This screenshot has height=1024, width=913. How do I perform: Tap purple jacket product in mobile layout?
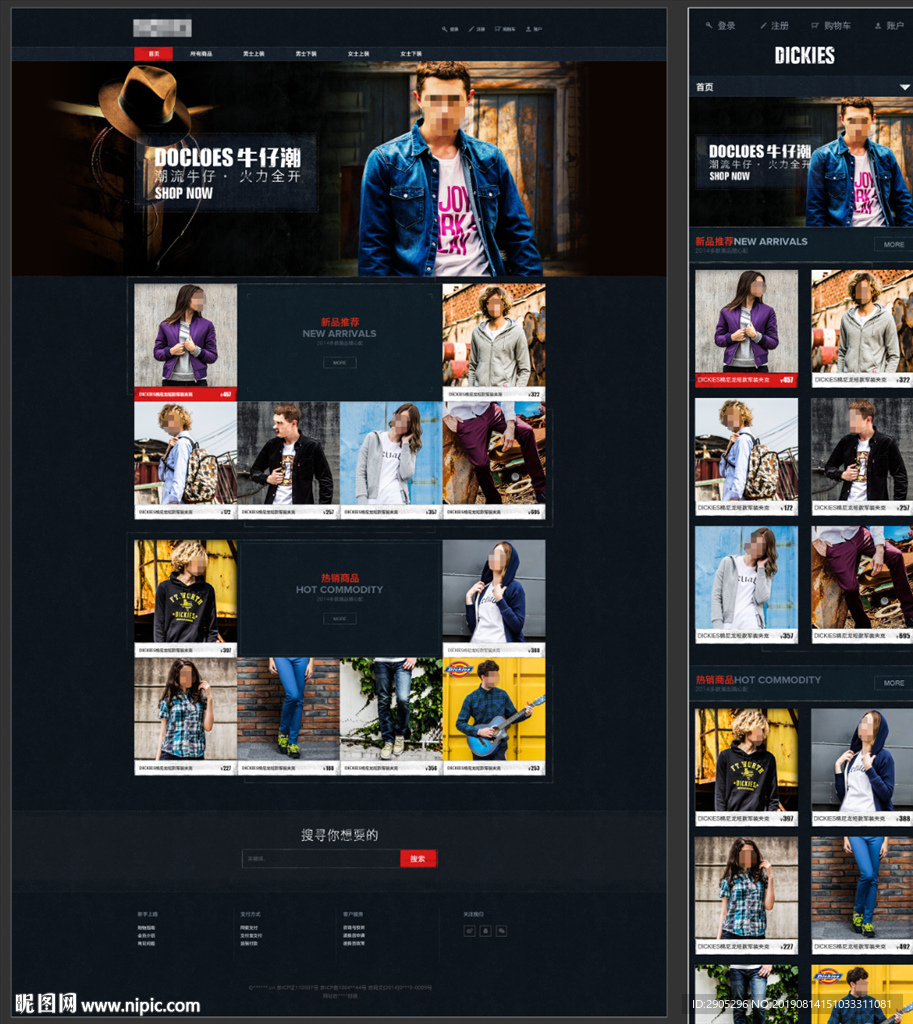tap(746, 328)
